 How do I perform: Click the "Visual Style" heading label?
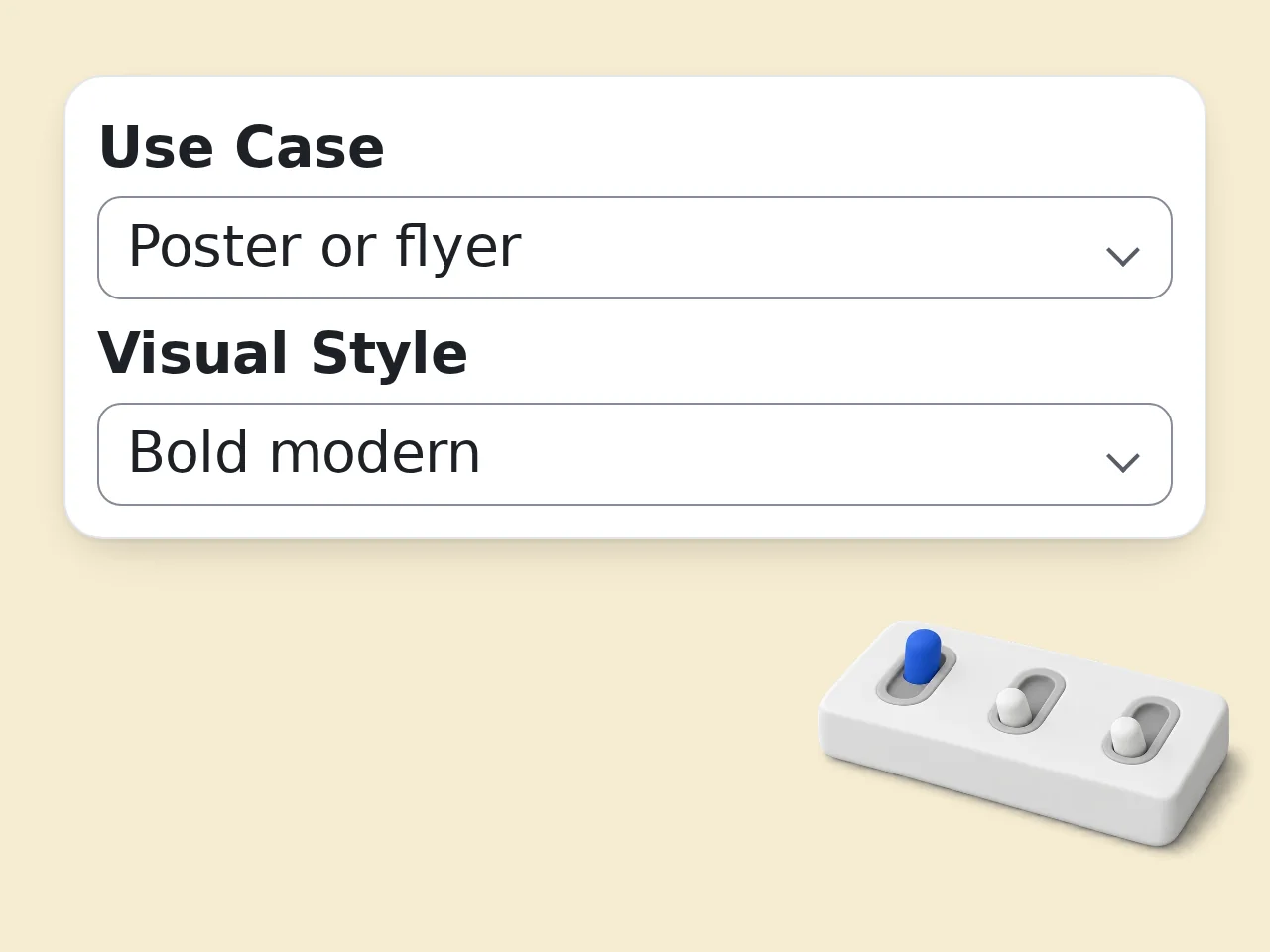pos(283,353)
